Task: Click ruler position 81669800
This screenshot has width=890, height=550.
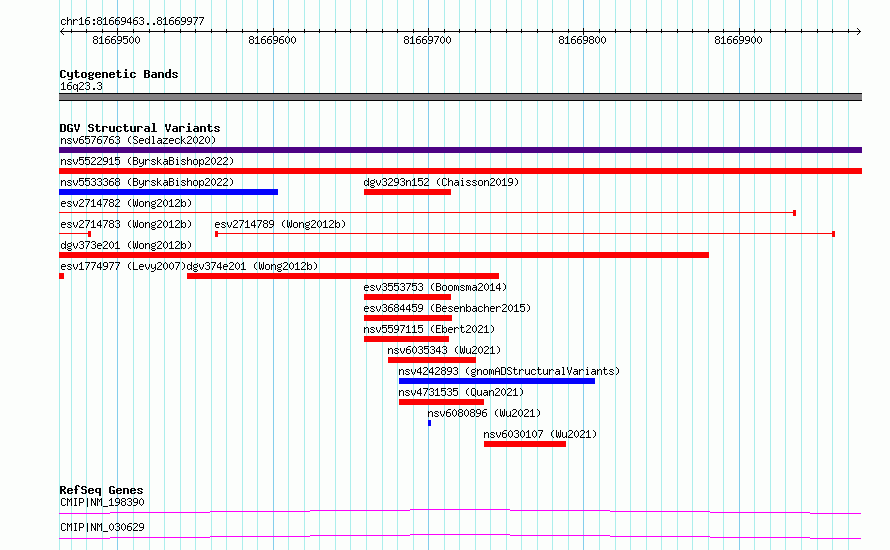Action: pyautogui.click(x=582, y=40)
